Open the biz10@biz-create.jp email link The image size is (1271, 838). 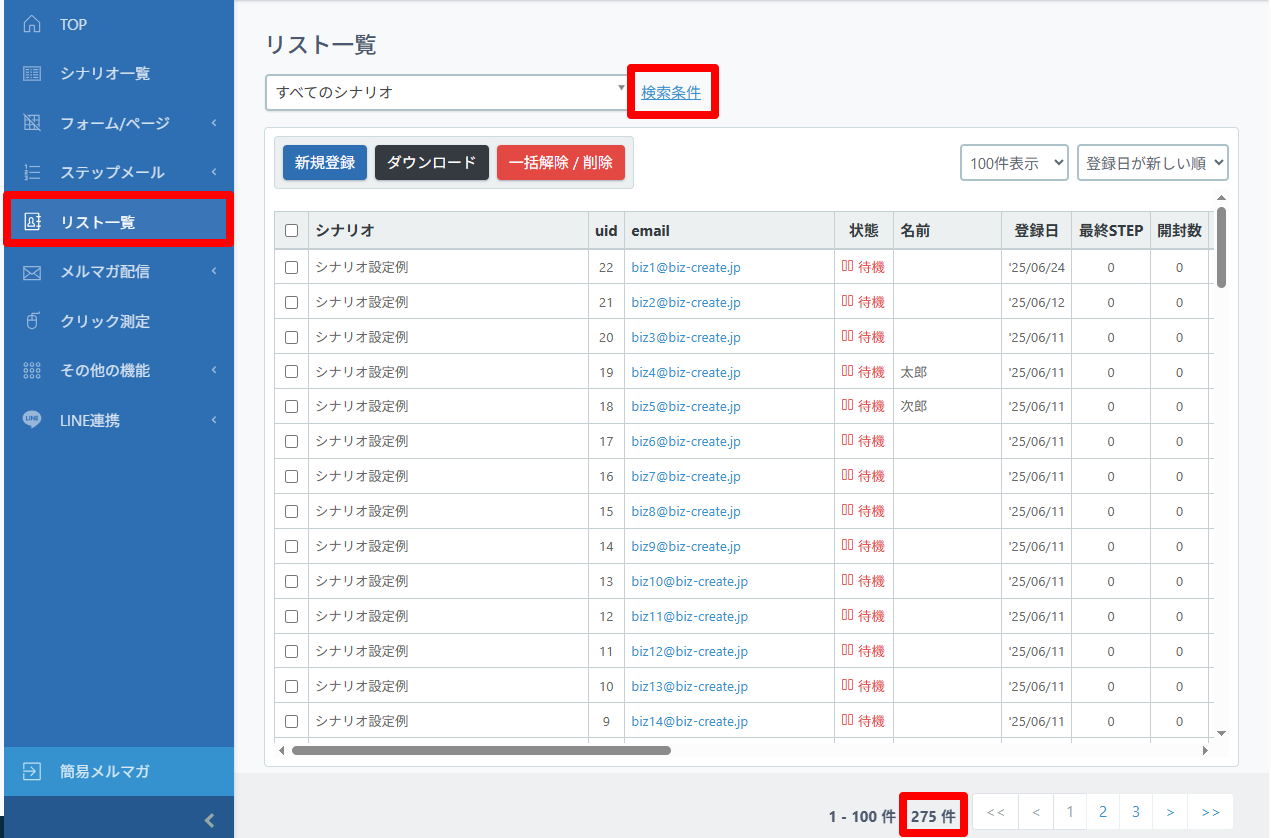click(x=690, y=581)
